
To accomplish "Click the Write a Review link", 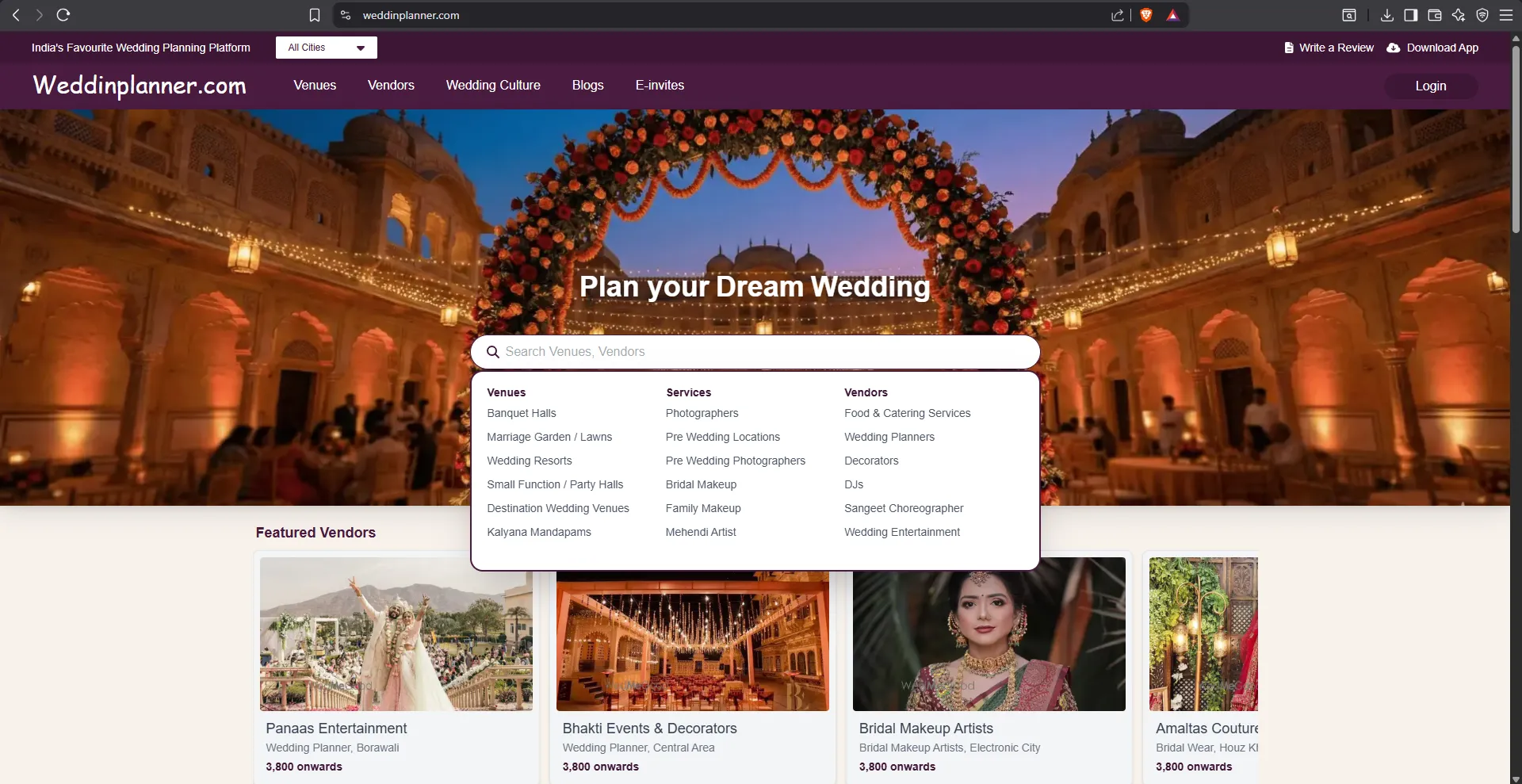I will click(x=1337, y=48).
